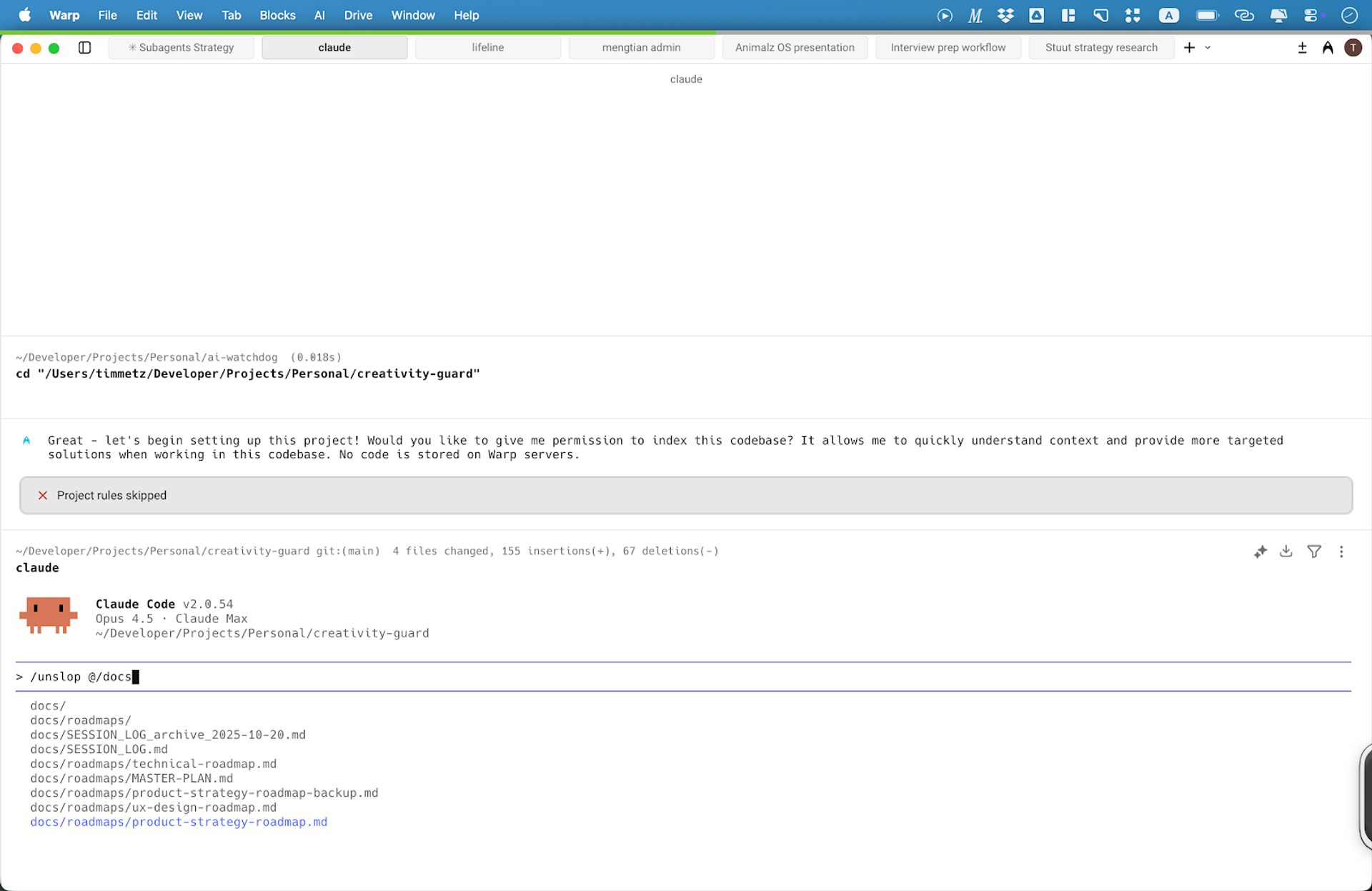The height and width of the screenshot is (891, 1372).
Task: Open macOS Control Center toggles icon
Action: (1311, 15)
